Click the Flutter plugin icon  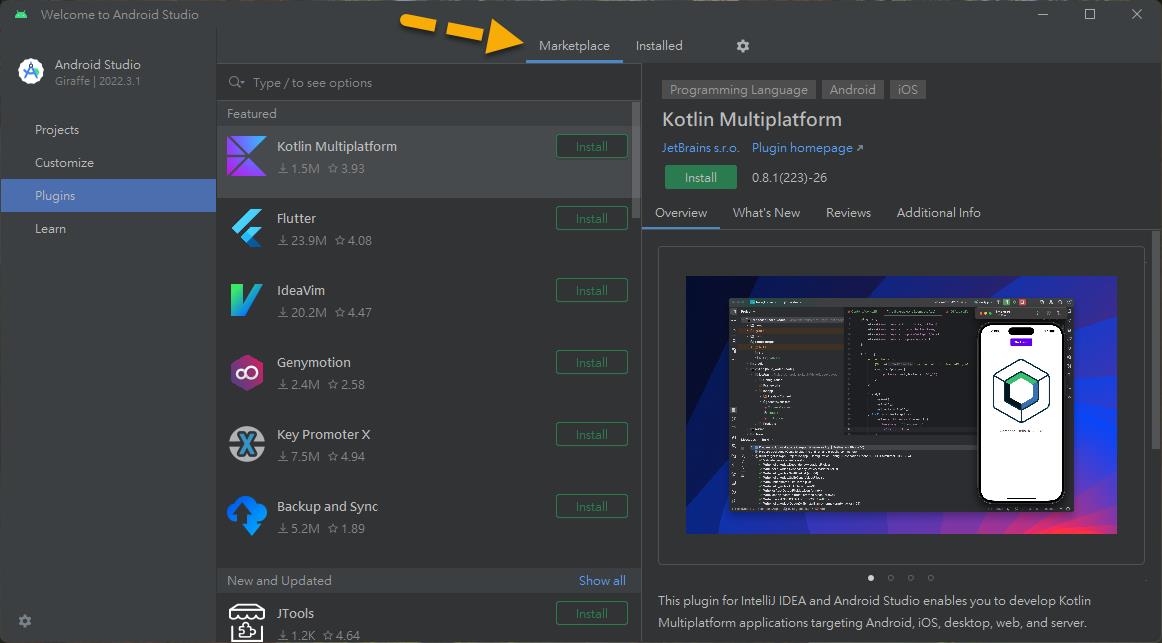click(x=246, y=228)
